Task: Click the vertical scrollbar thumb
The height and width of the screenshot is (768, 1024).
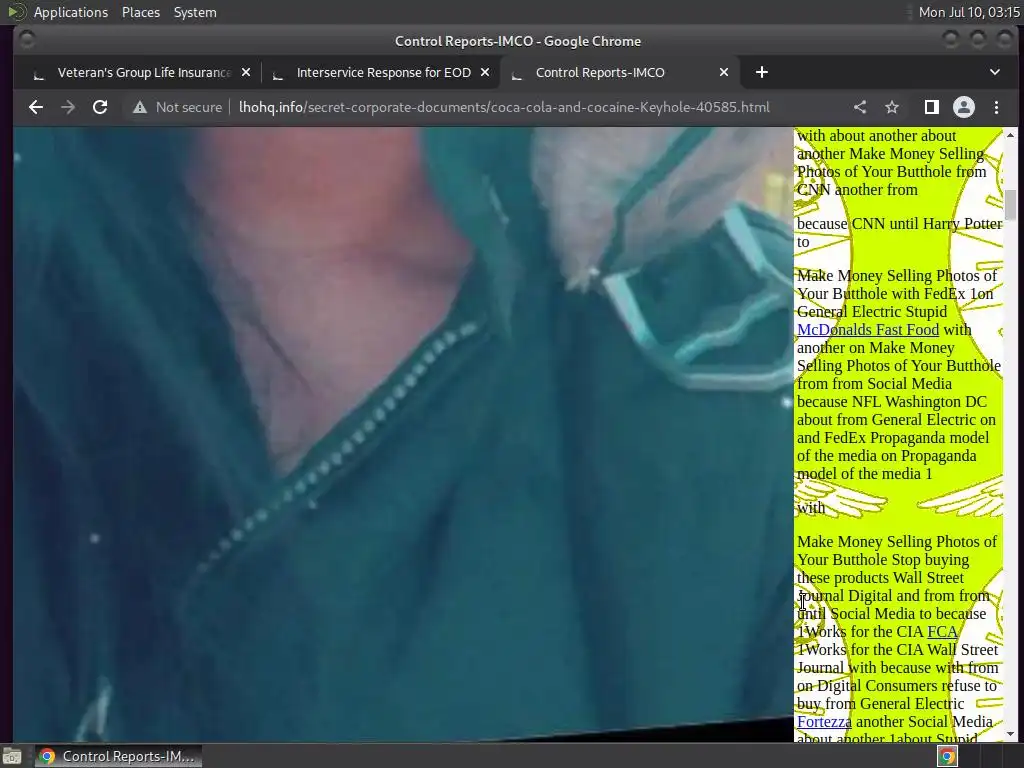Action: coord(1010,204)
